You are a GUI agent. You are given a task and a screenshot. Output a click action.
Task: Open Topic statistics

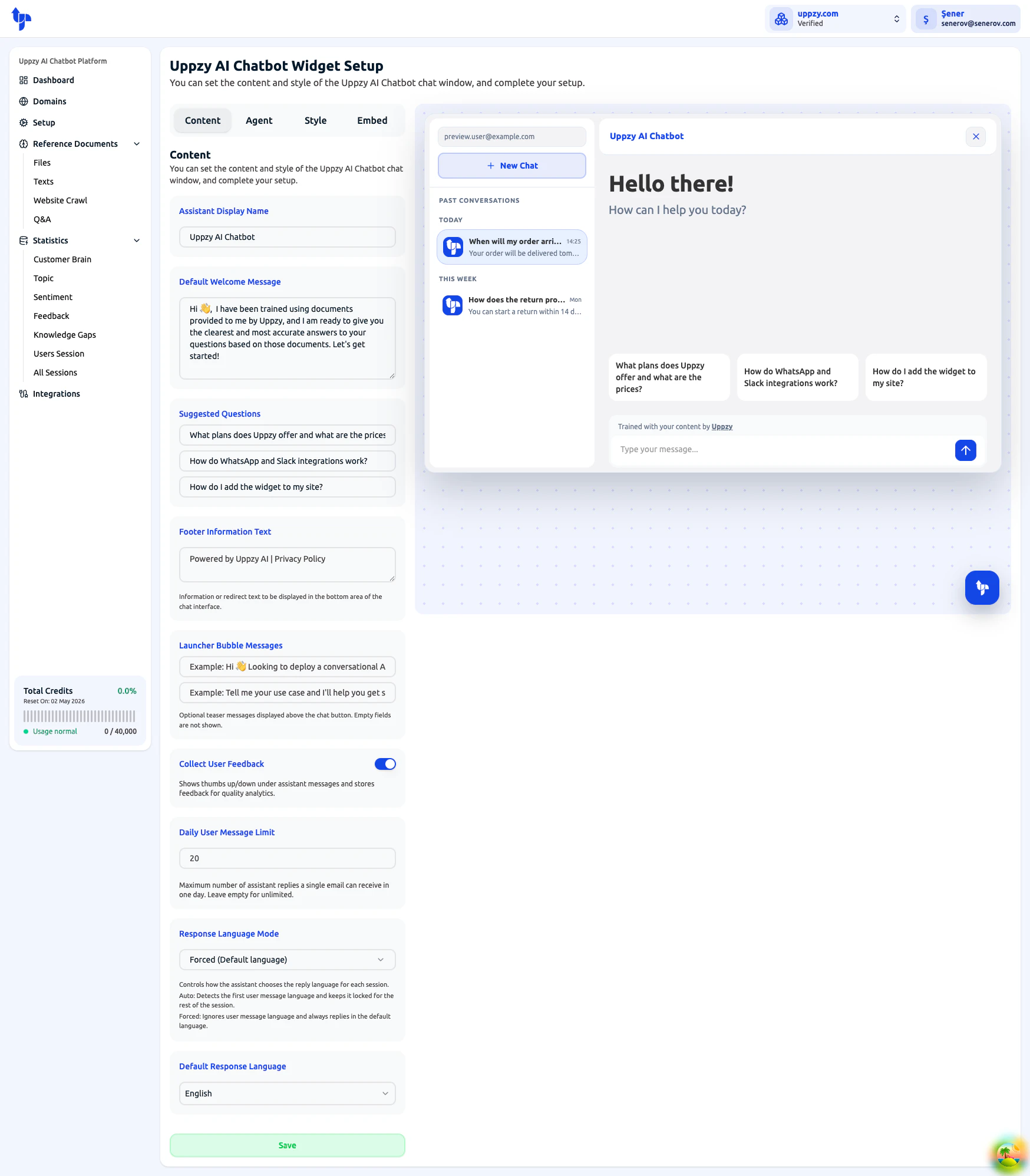(44, 278)
